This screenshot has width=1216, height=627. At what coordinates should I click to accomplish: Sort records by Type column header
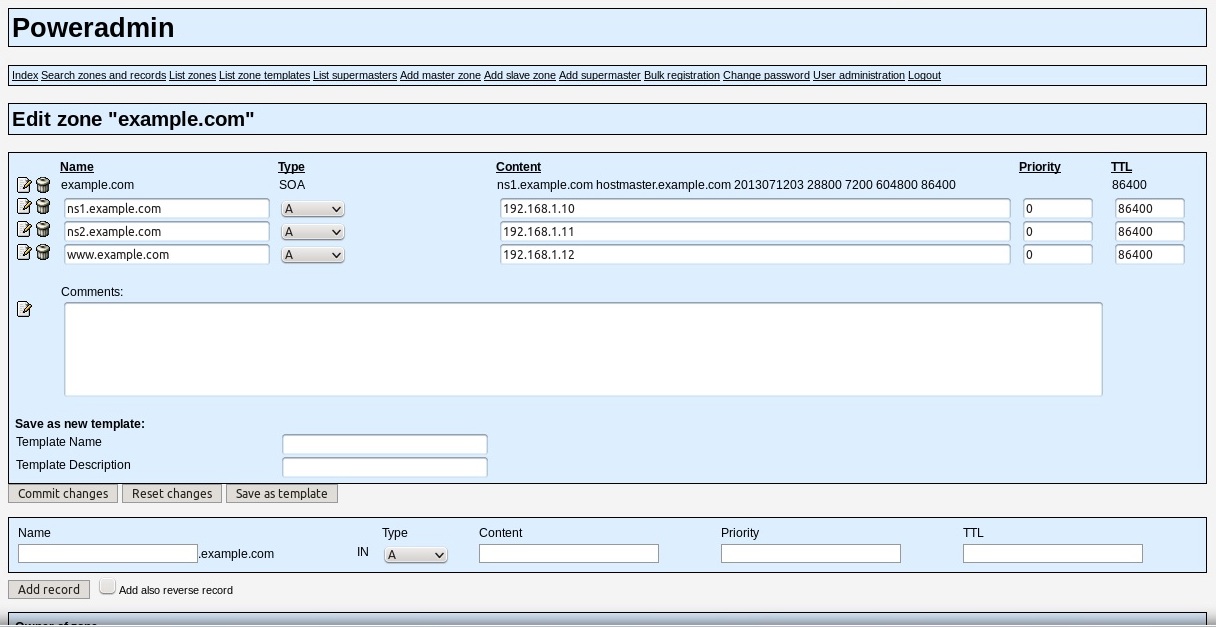click(x=291, y=167)
